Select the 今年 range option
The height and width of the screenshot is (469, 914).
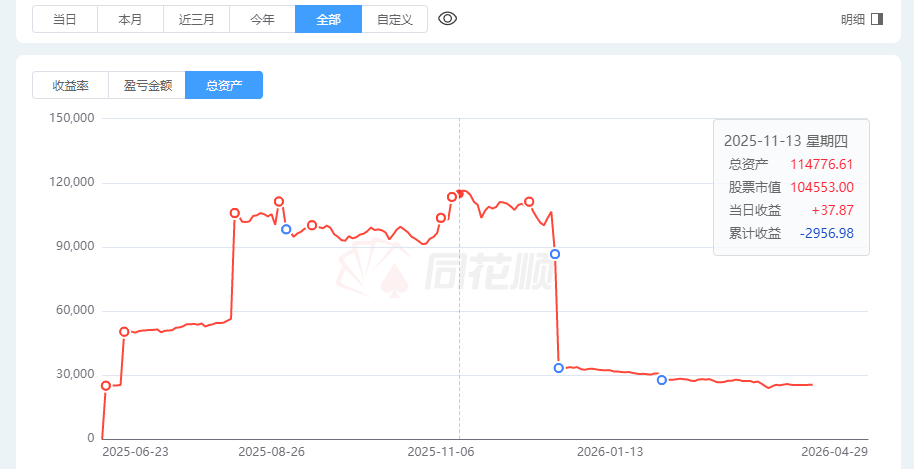pyautogui.click(x=262, y=19)
